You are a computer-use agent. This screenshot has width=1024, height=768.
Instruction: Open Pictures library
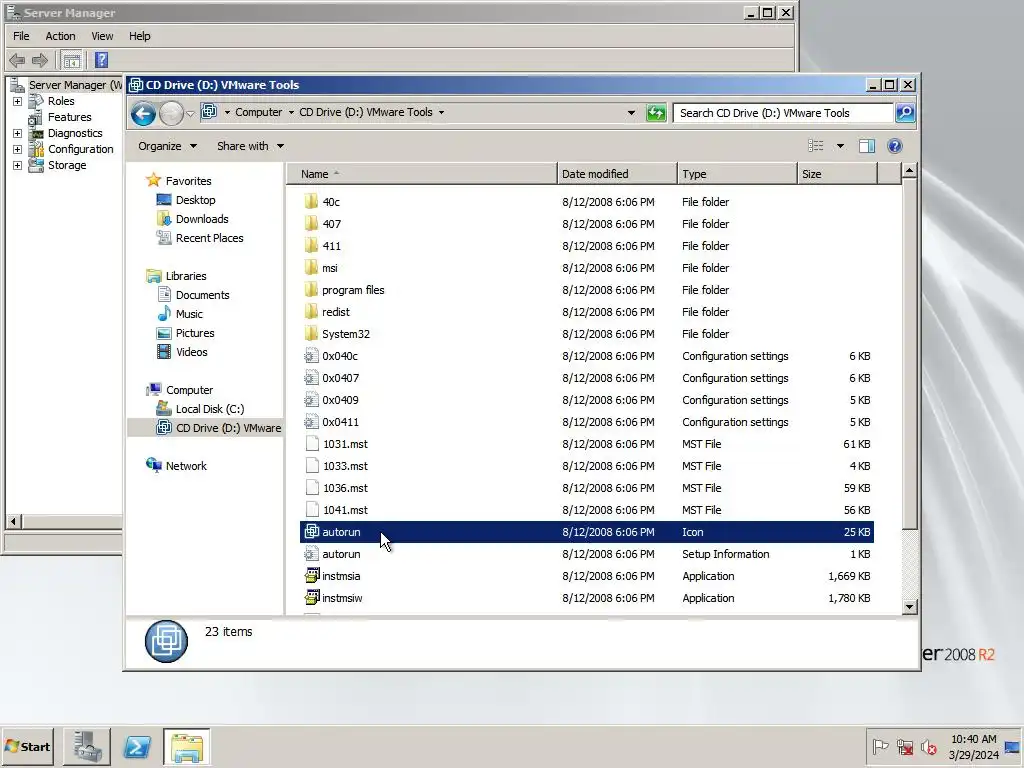click(x=195, y=332)
